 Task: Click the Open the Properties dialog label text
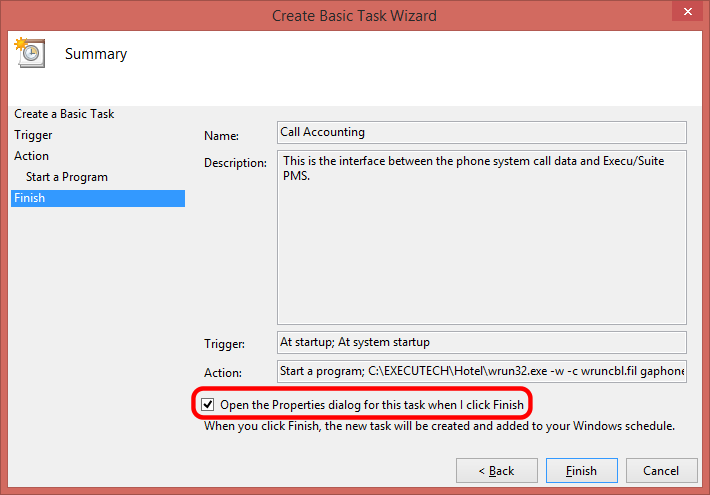[372, 404]
